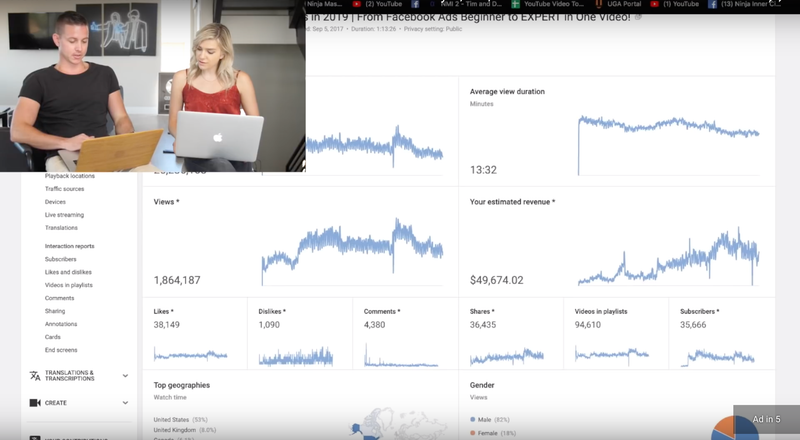The width and height of the screenshot is (800, 440).
Task: Click the UGA Portal tab favicon
Action: click(598, 4)
